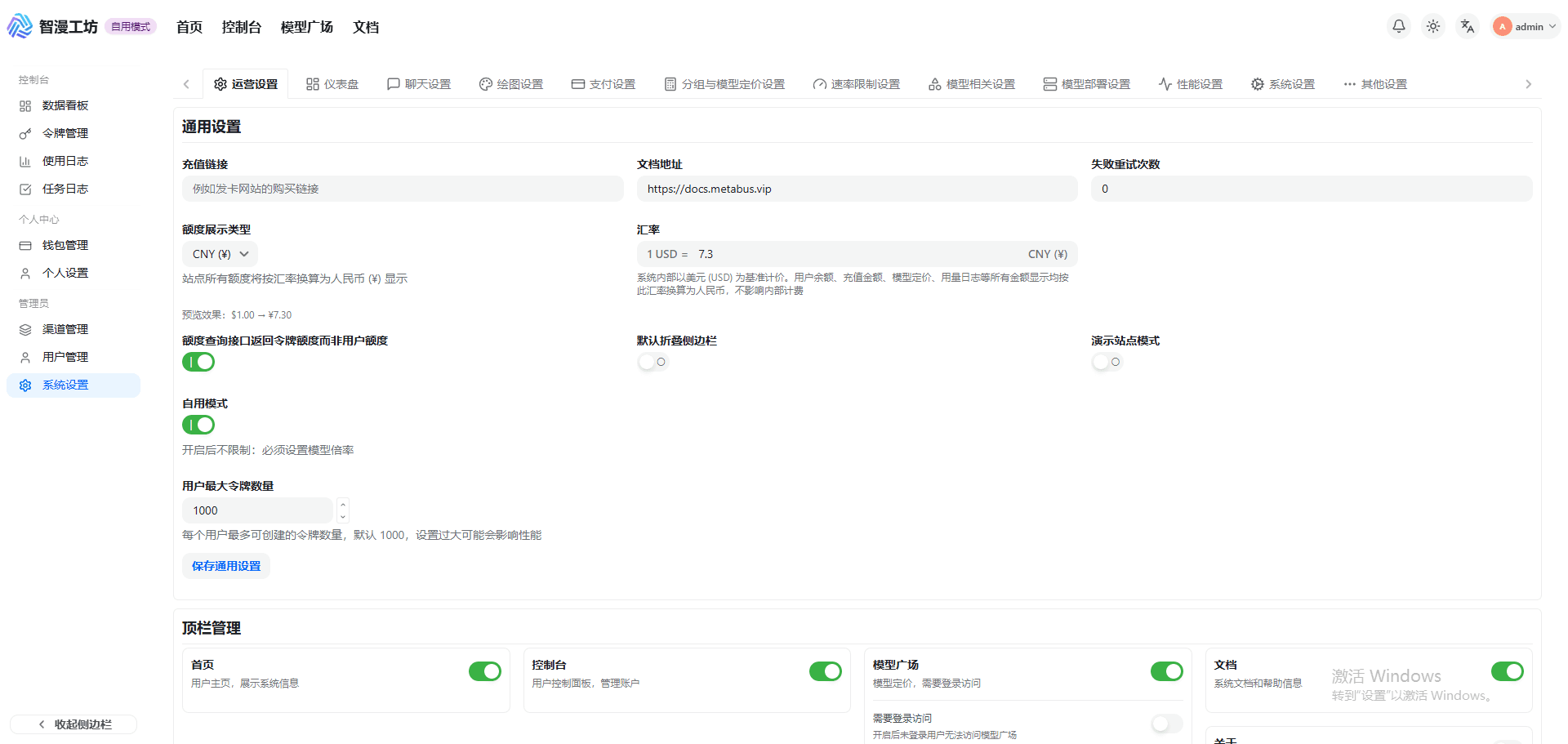This screenshot has height=744, width=1568.
Task: Toggle 额度查询接口返回令牌额度 switch off
Action: coord(198,362)
